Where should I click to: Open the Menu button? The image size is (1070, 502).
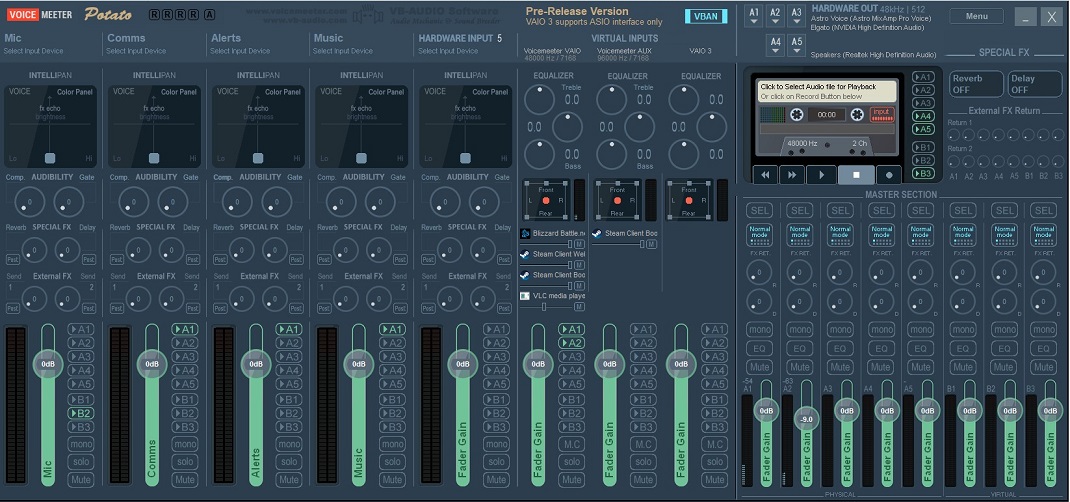pyautogui.click(x=976, y=16)
